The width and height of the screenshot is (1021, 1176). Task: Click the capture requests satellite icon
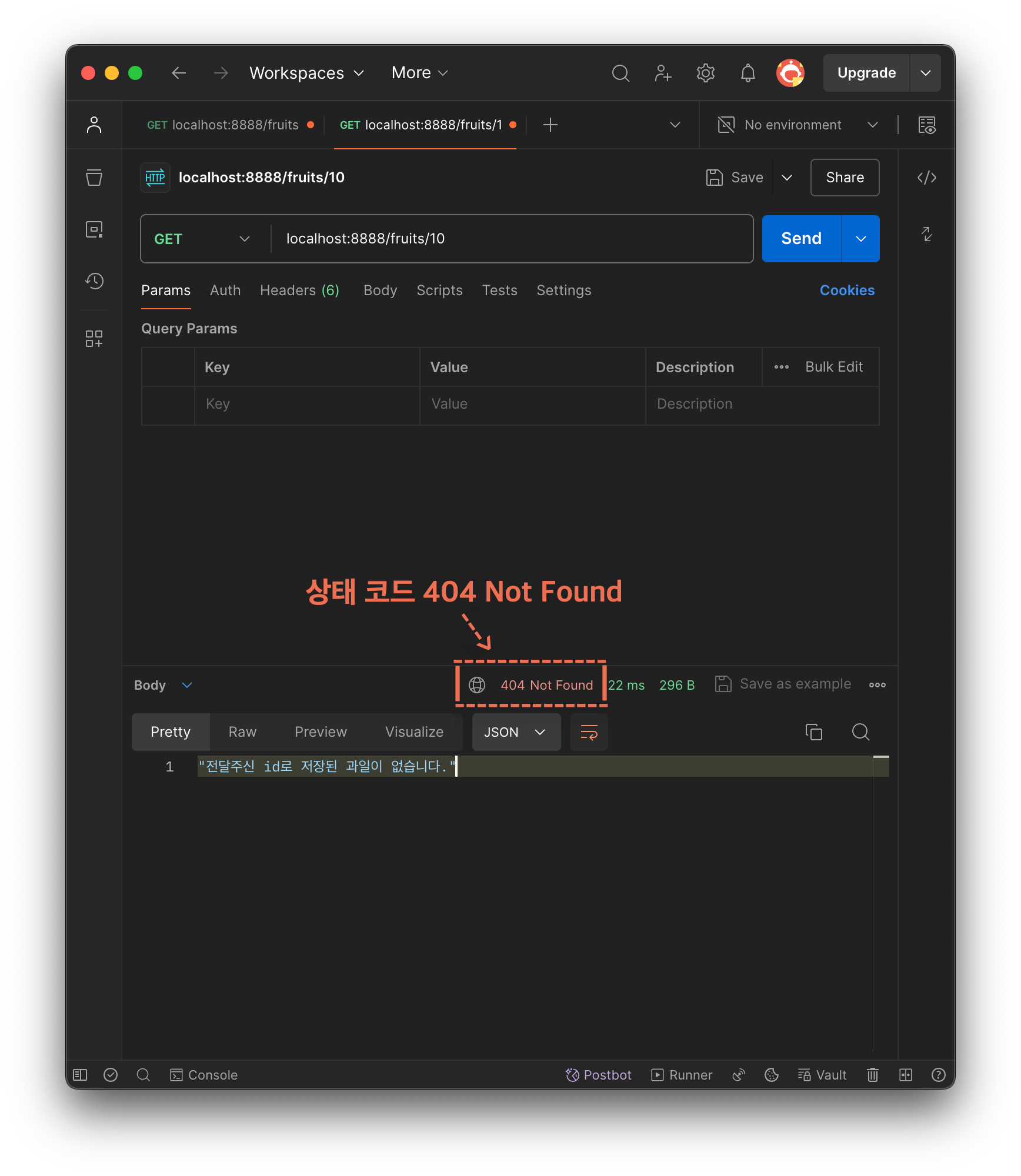click(x=739, y=1075)
